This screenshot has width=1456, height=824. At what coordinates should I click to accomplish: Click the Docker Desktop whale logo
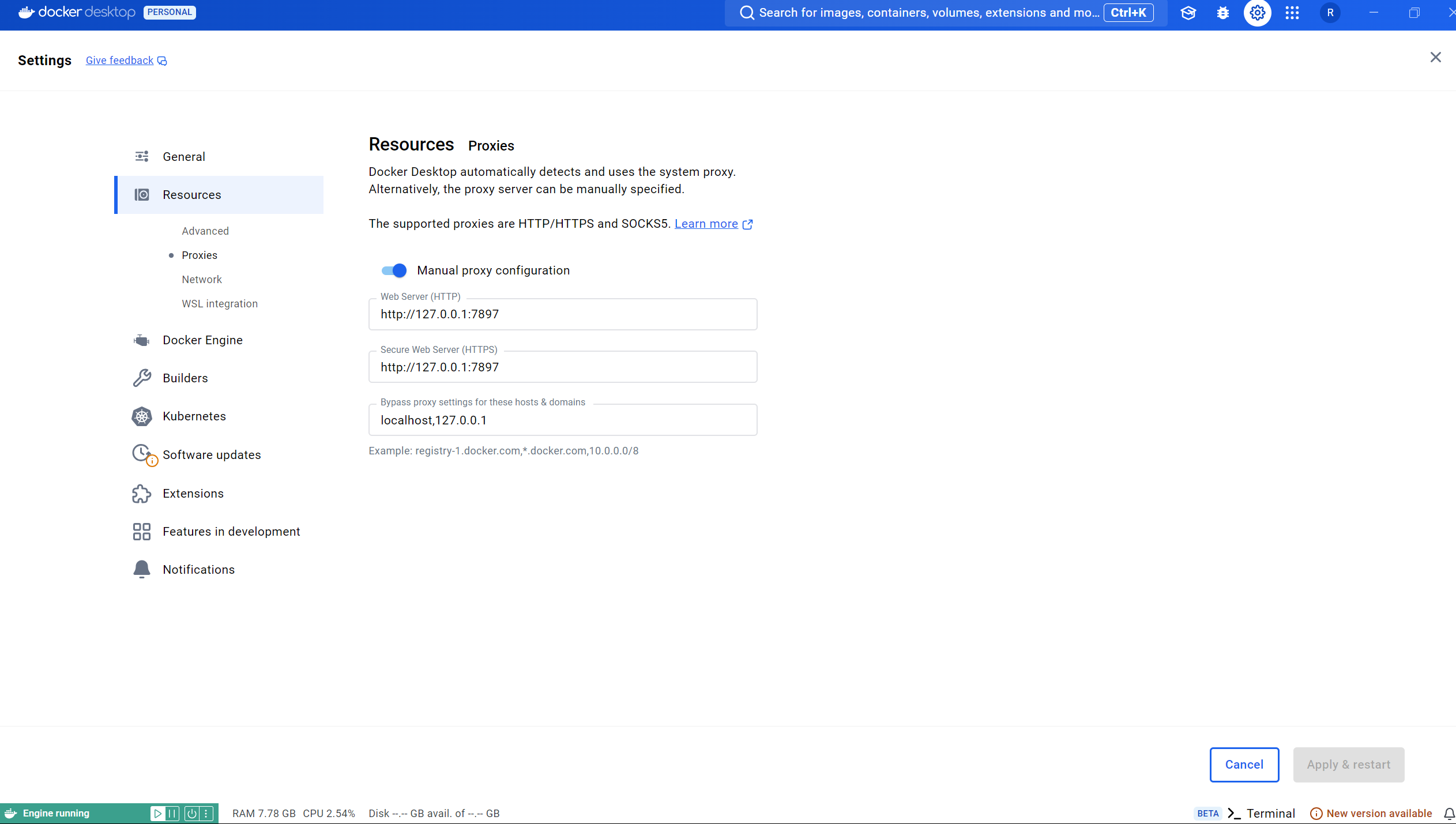27,12
